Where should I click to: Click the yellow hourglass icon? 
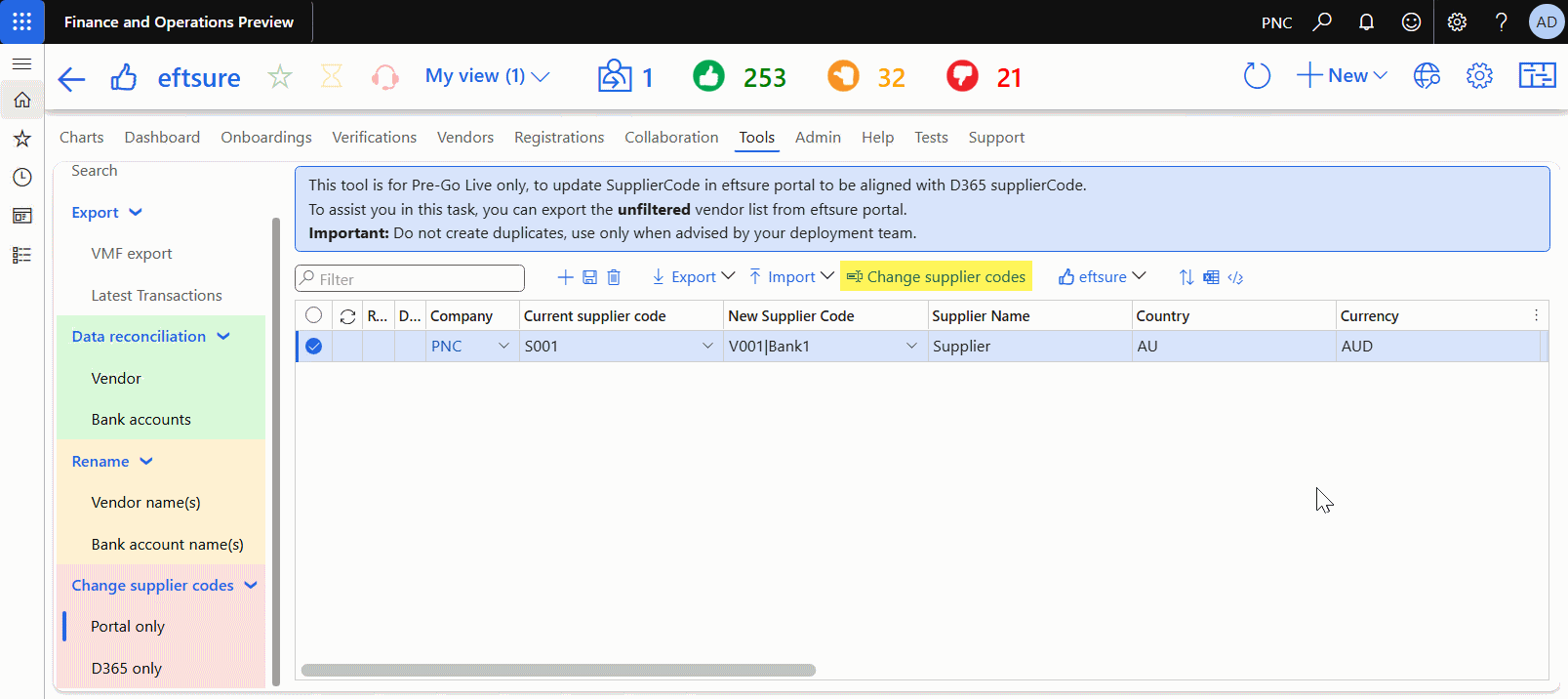(332, 76)
